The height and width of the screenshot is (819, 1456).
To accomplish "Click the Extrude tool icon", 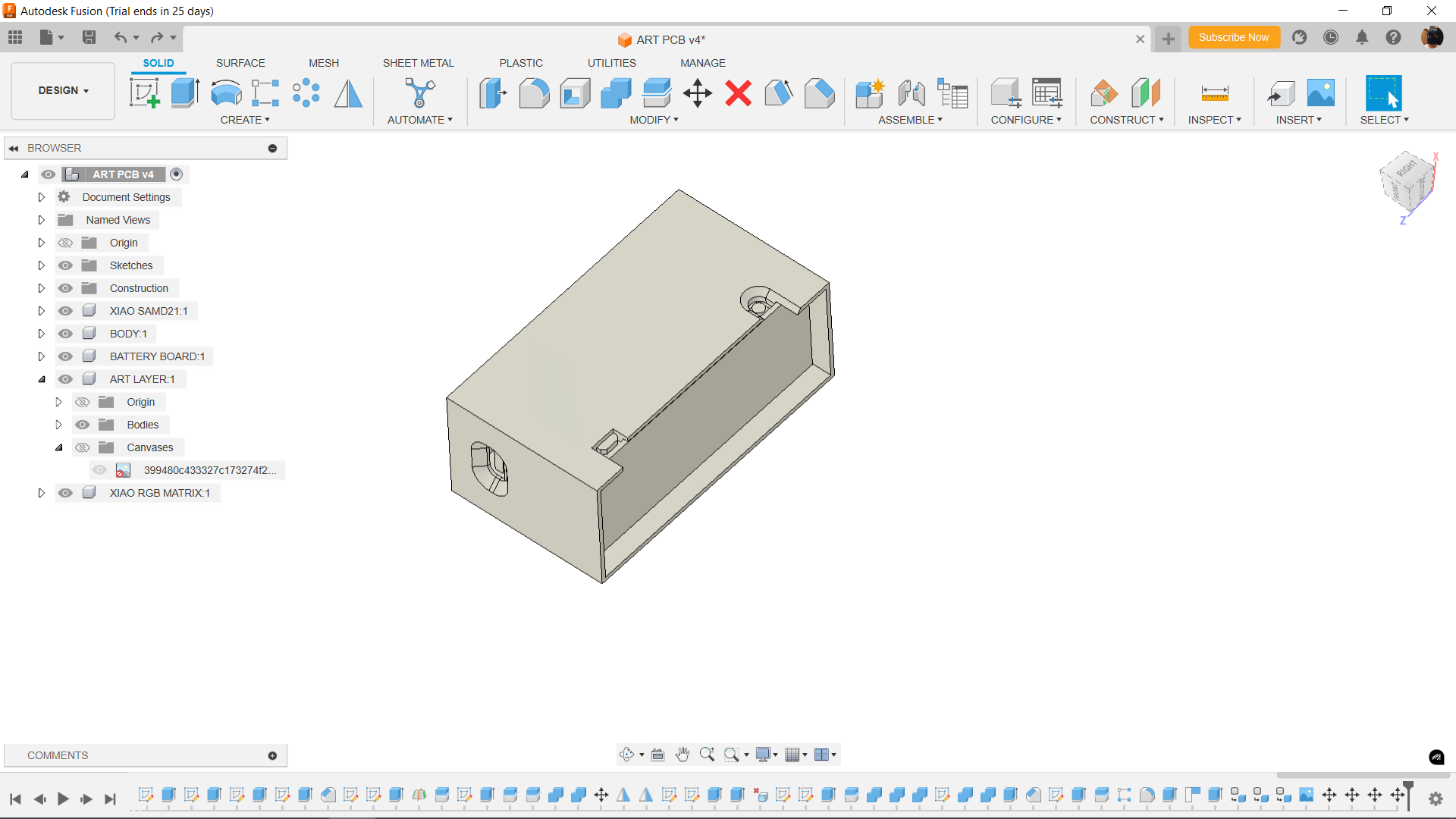I will (185, 93).
